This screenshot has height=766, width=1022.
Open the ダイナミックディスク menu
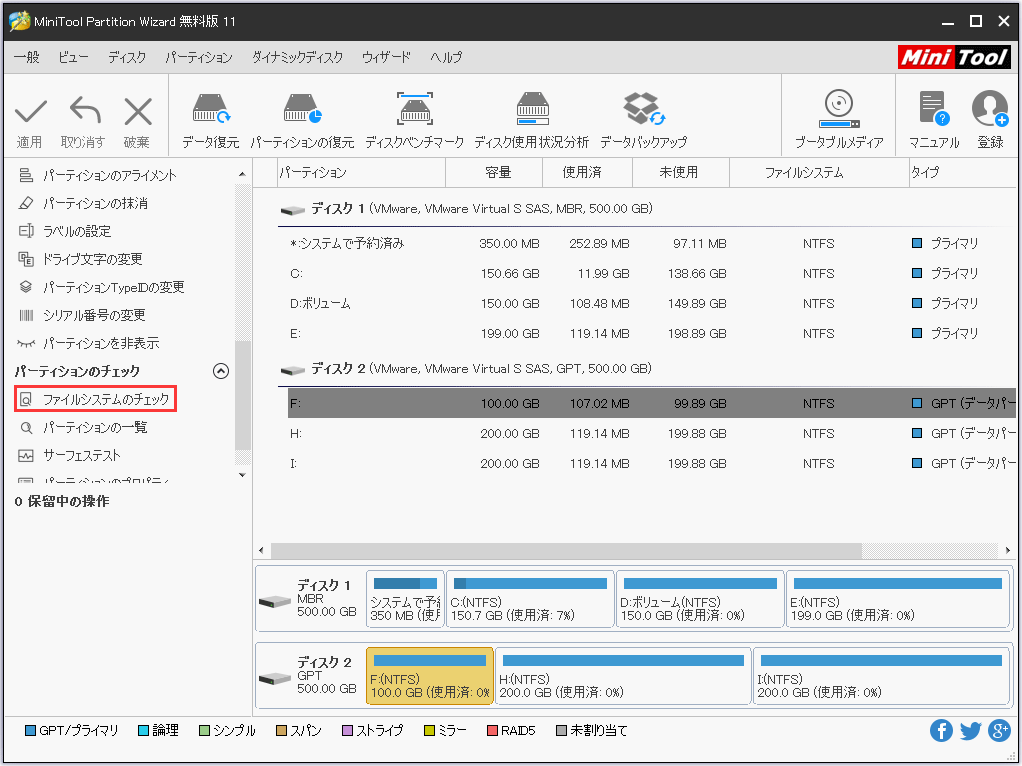297,57
